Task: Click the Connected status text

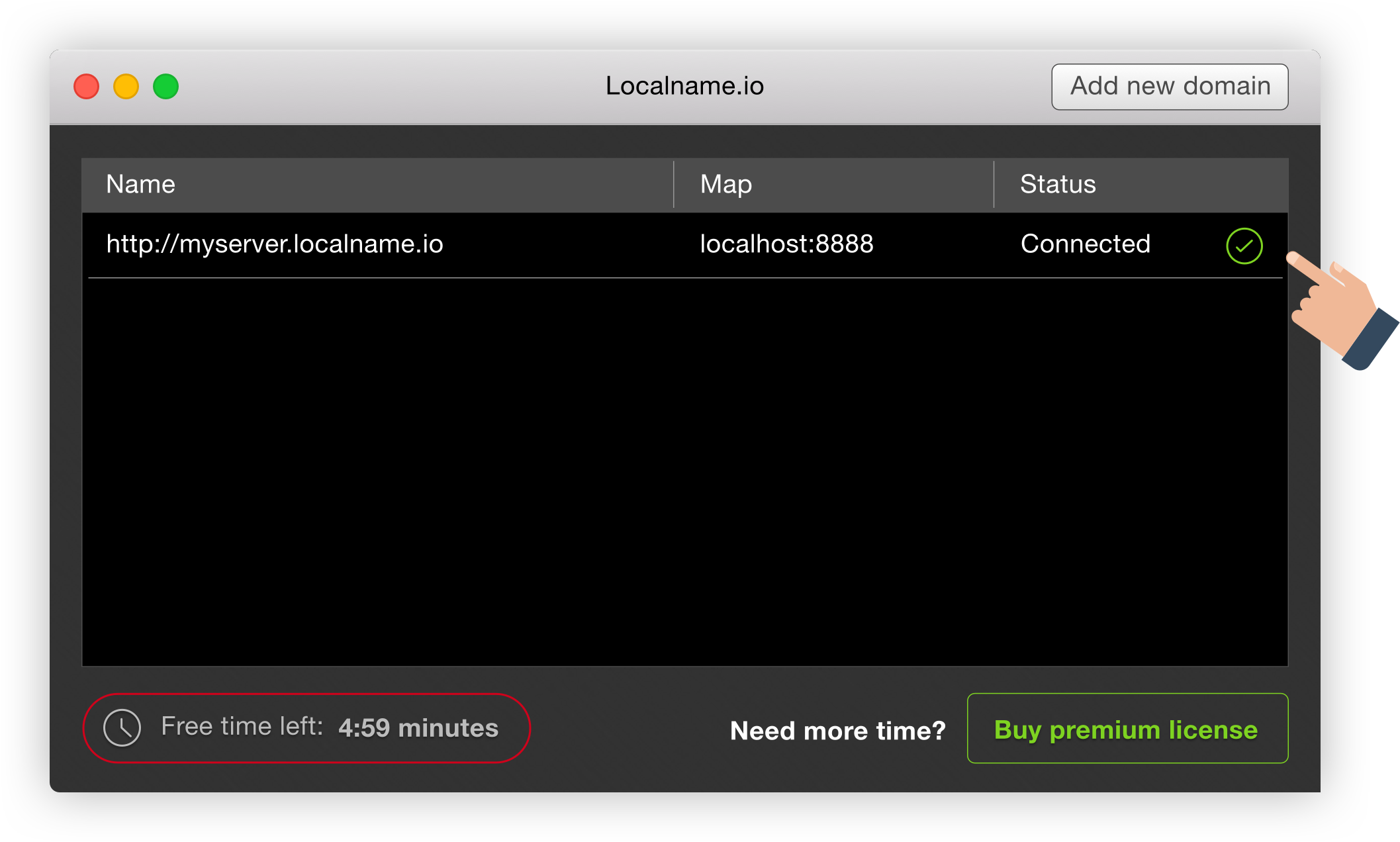Action: (1085, 244)
